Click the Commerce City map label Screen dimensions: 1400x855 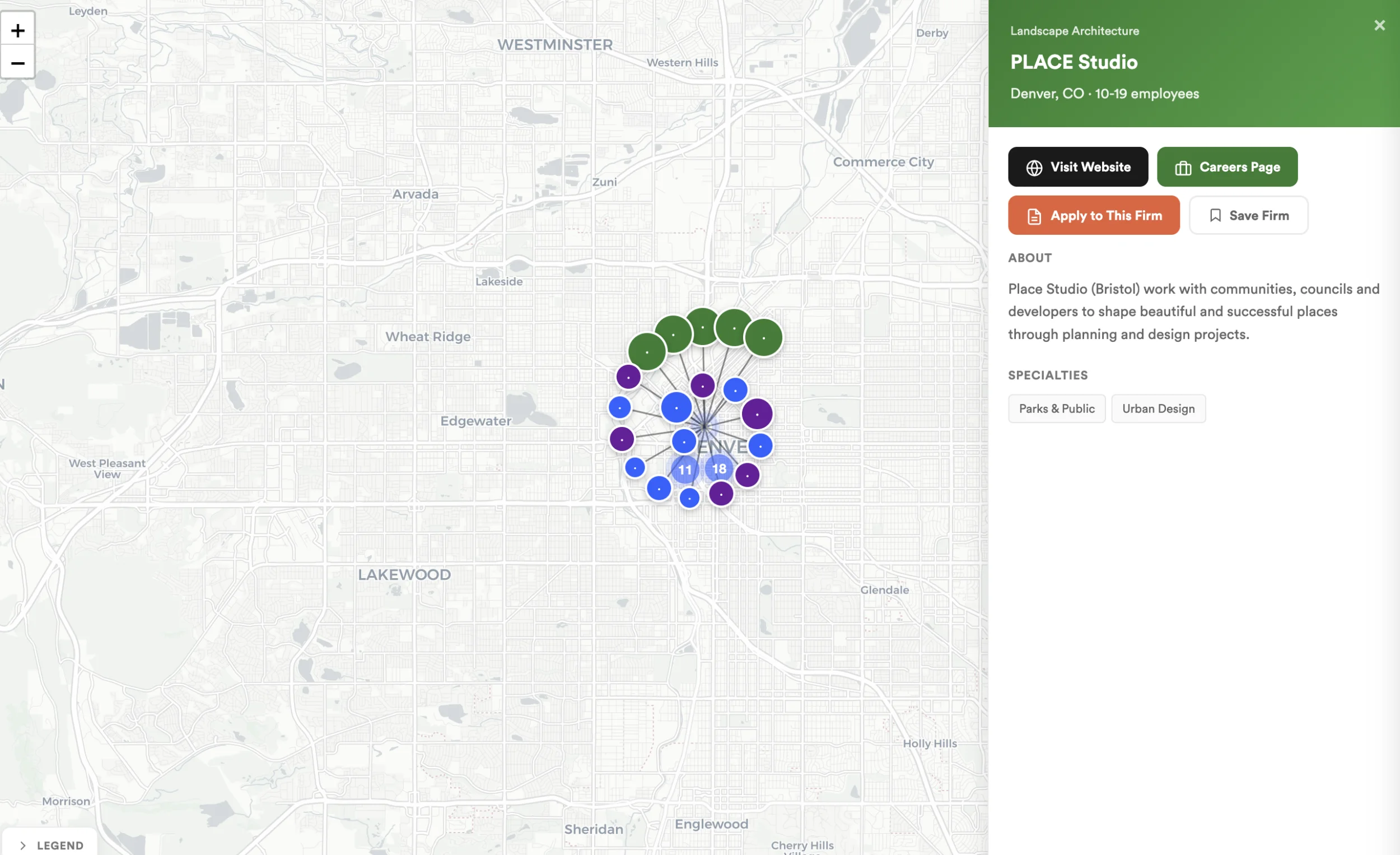(884, 162)
